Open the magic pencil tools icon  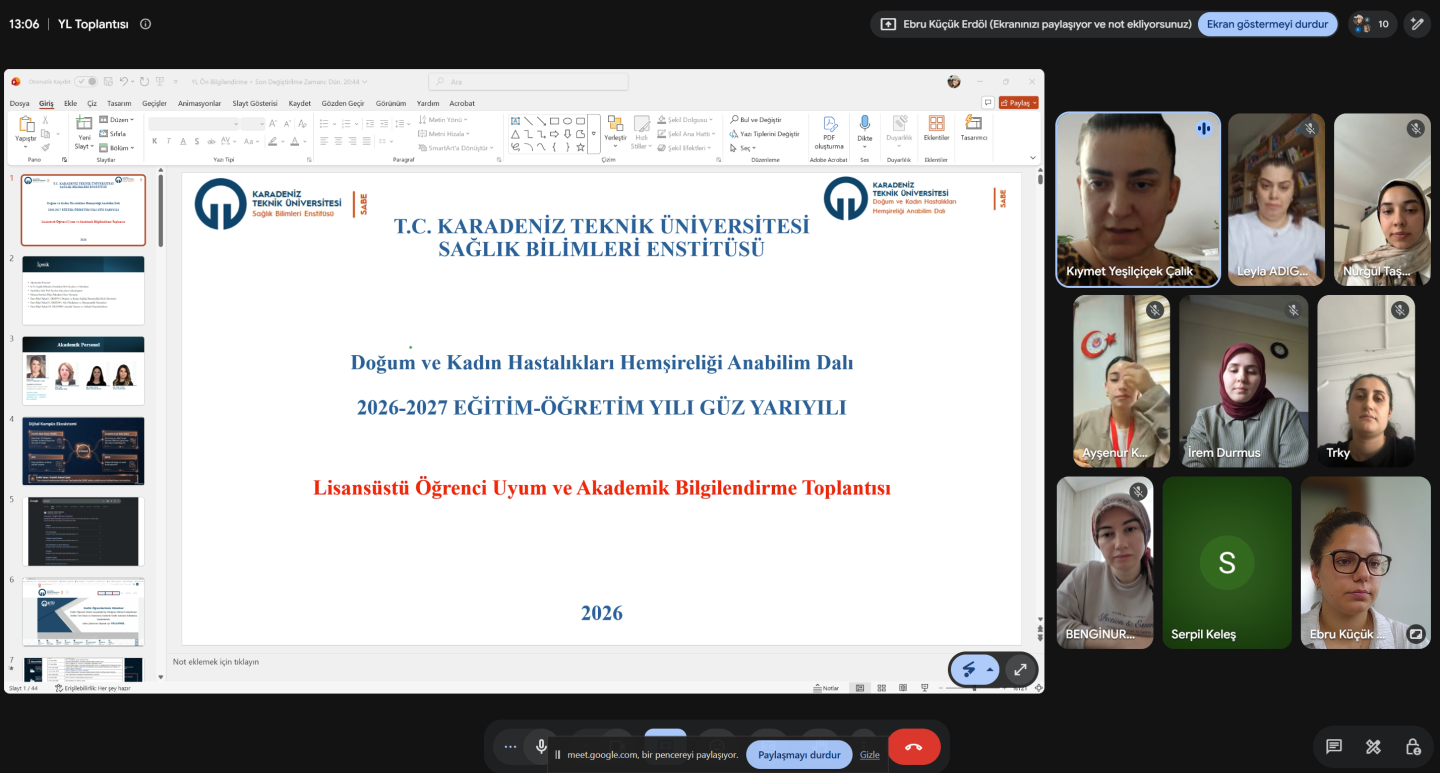pos(1416,24)
